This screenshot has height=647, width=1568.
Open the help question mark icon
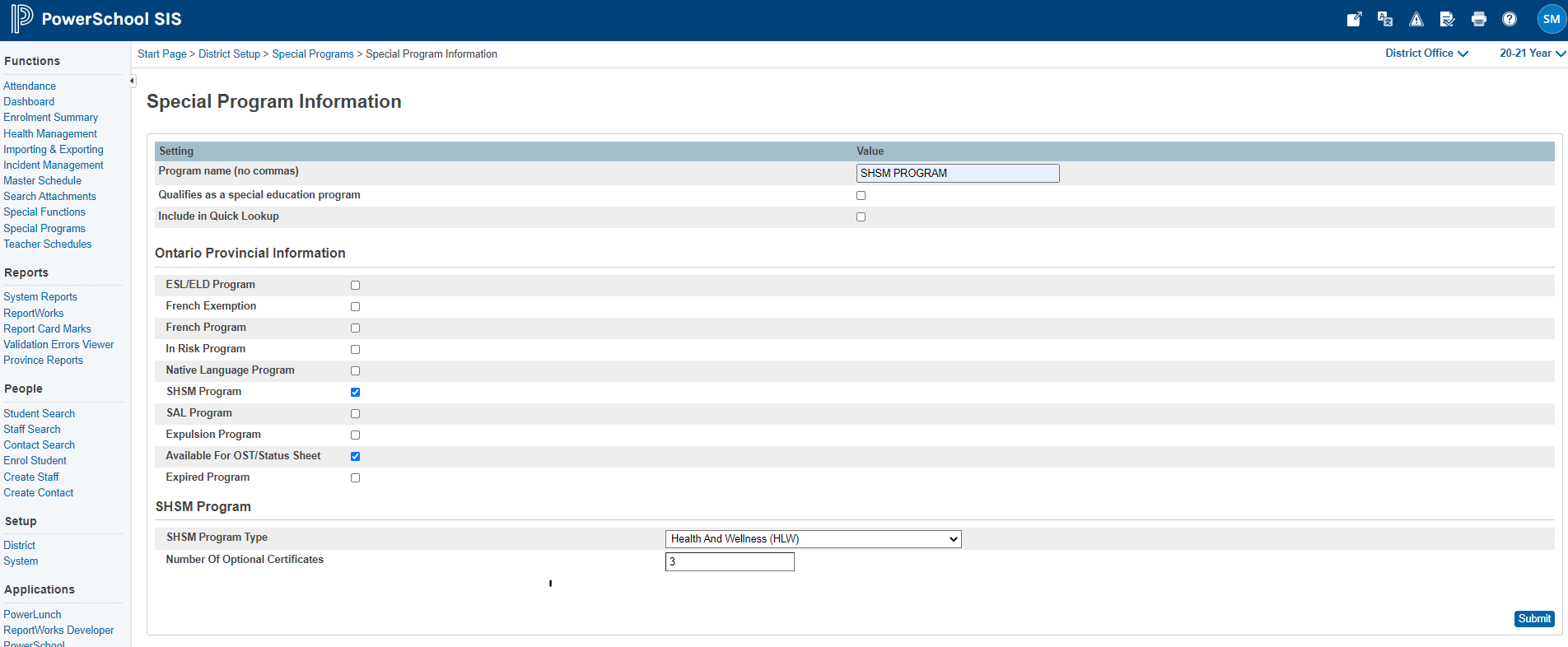tap(1510, 19)
